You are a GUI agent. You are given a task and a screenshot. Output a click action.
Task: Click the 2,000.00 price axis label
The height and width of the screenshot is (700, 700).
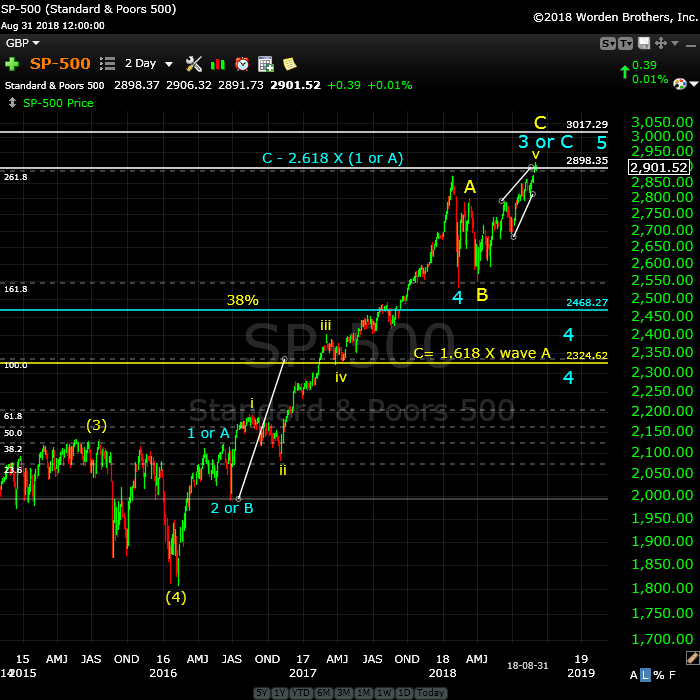click(662, 495)
